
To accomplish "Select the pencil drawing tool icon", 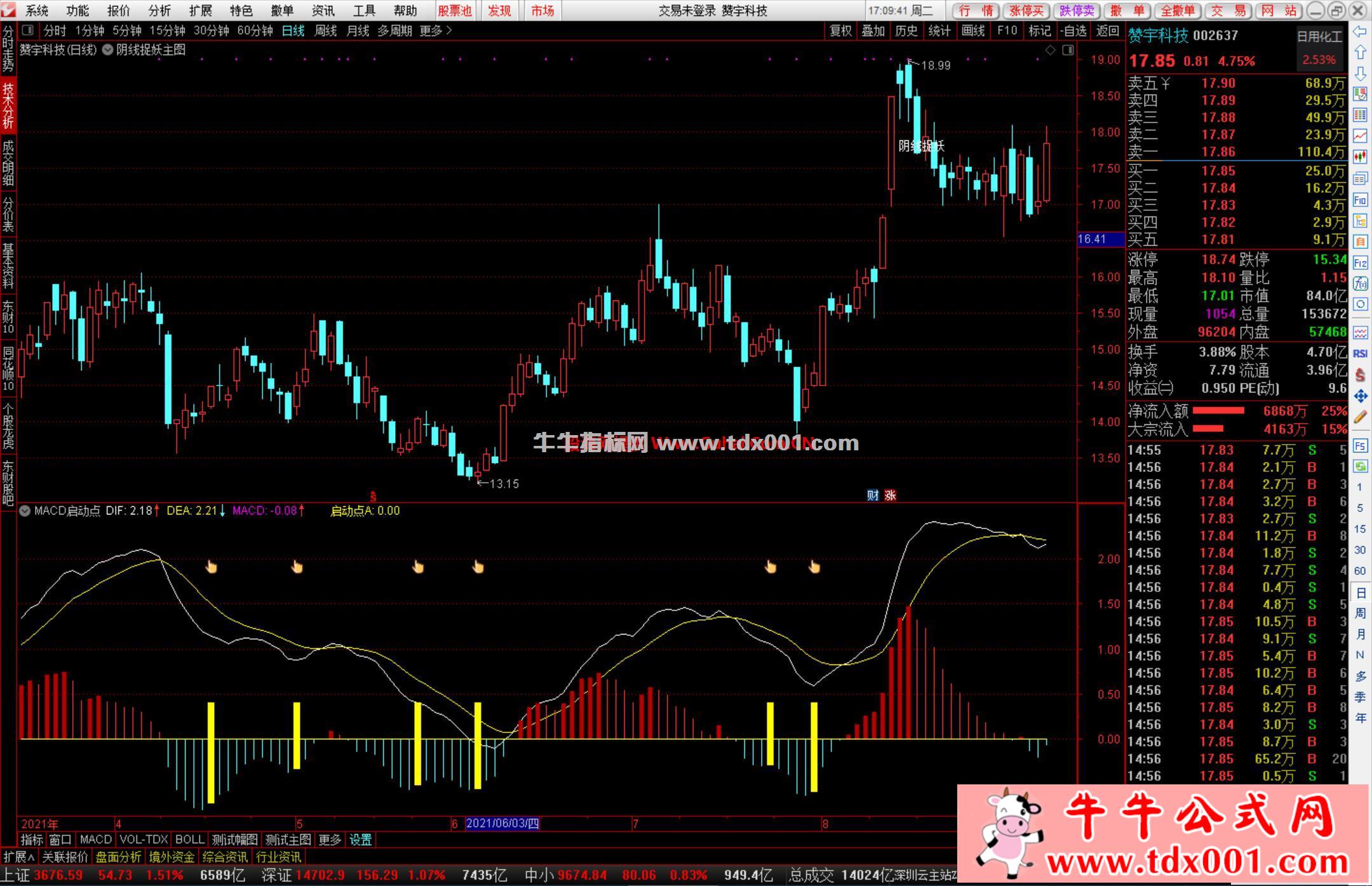I will tap(1360, 417).
